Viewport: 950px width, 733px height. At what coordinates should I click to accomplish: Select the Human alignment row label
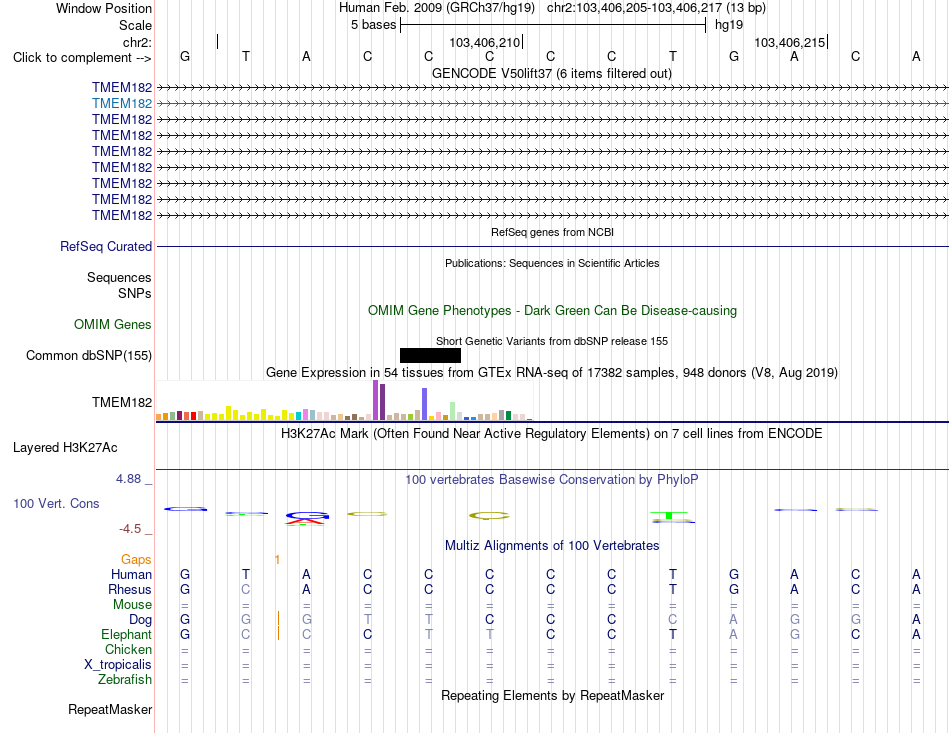(131, 574)
